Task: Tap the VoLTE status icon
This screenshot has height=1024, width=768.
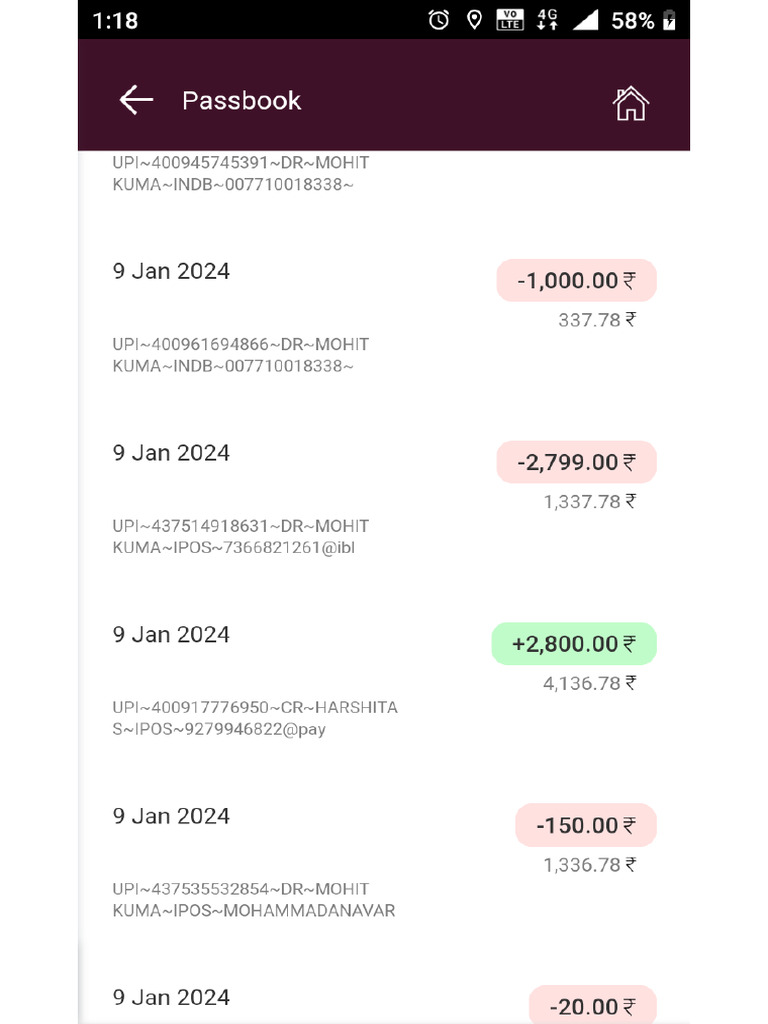Action: (510, 20)
